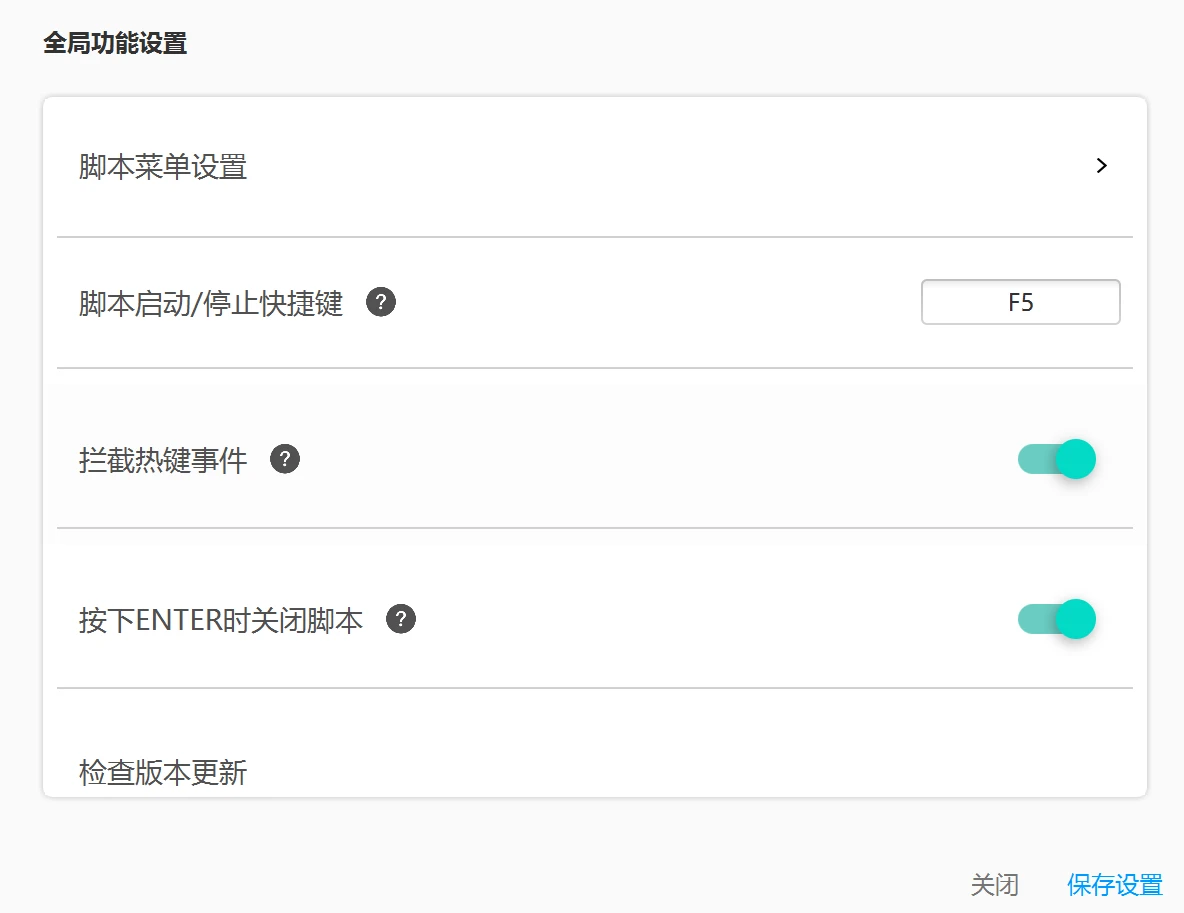Click the teal knob of 拦截热键事件 switch
1184x913 pixels.
pos(1075,459)
